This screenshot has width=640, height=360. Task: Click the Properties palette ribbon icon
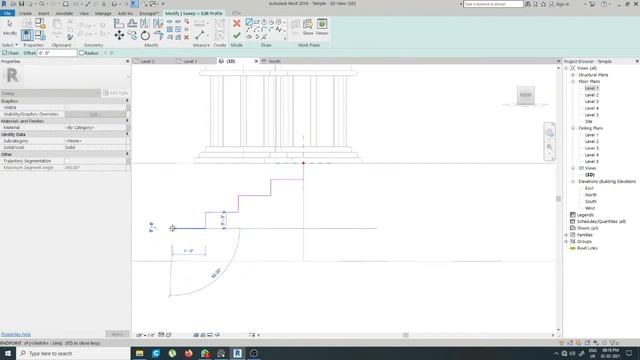[x=27, y=35]
